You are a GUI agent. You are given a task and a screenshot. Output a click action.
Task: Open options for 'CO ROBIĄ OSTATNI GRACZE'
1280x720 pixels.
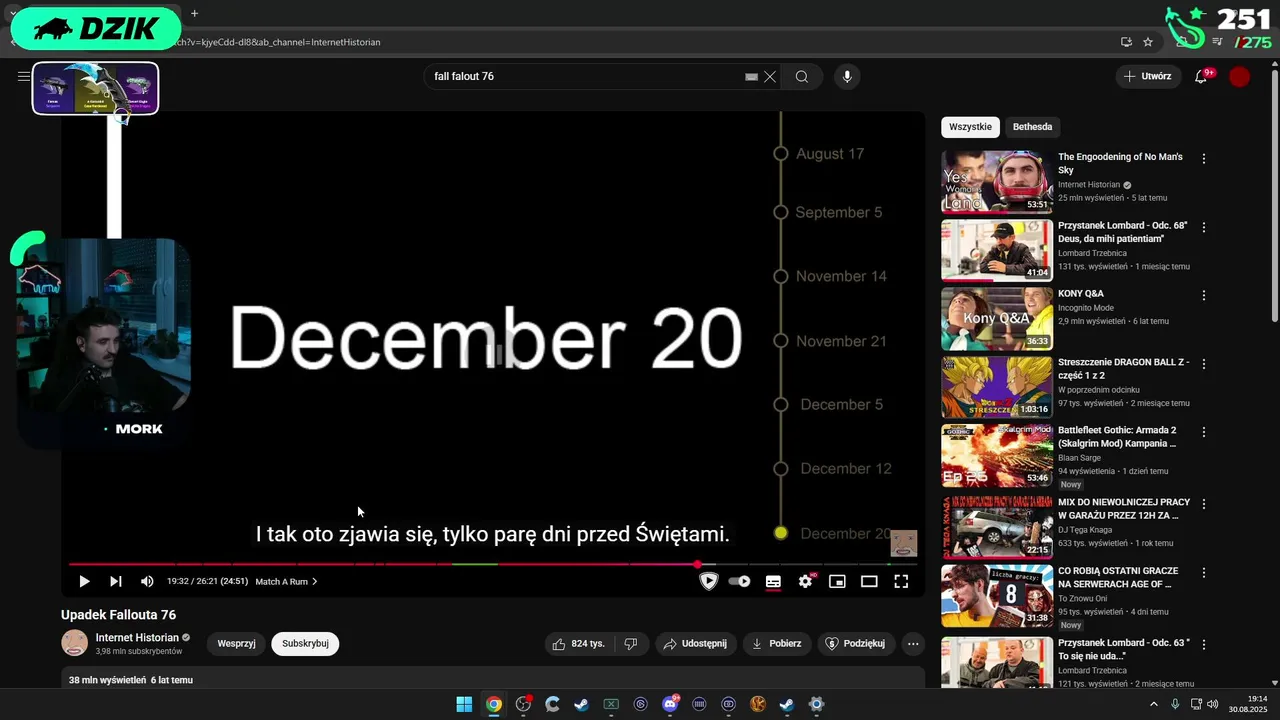pyautogui.click(x=1204, y=573)
